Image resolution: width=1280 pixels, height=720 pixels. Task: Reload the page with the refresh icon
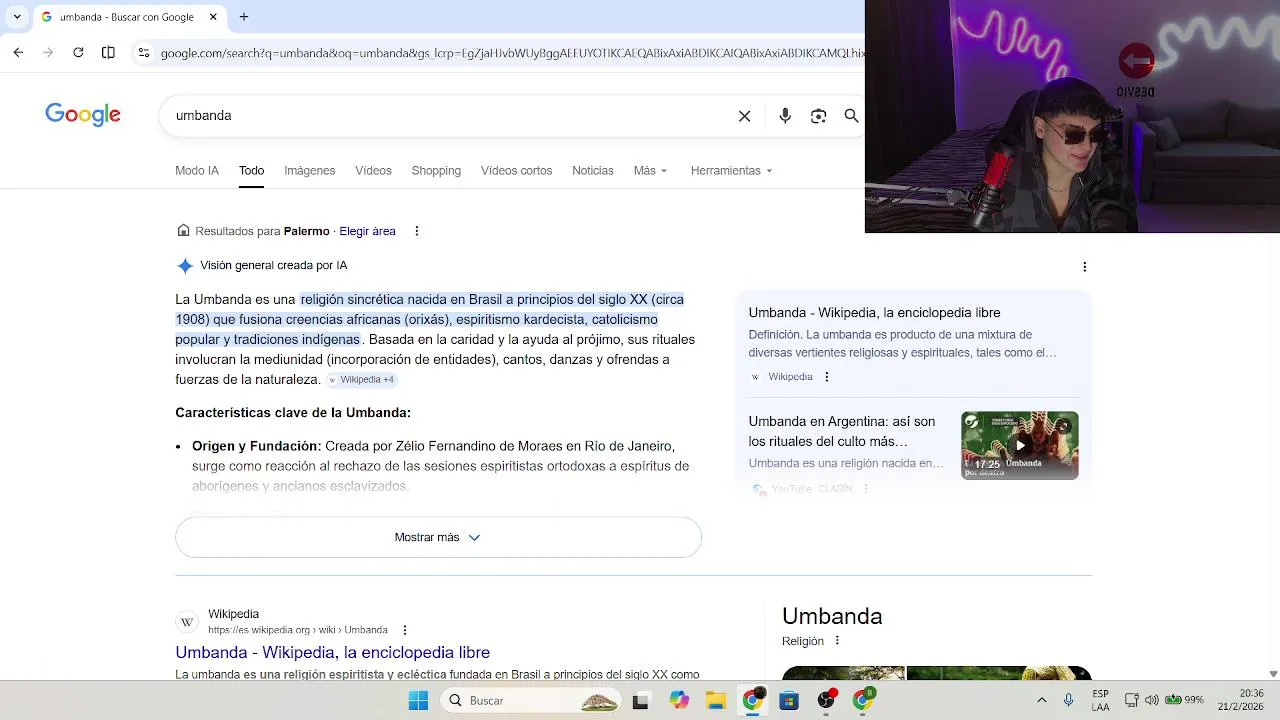[78, 52]
